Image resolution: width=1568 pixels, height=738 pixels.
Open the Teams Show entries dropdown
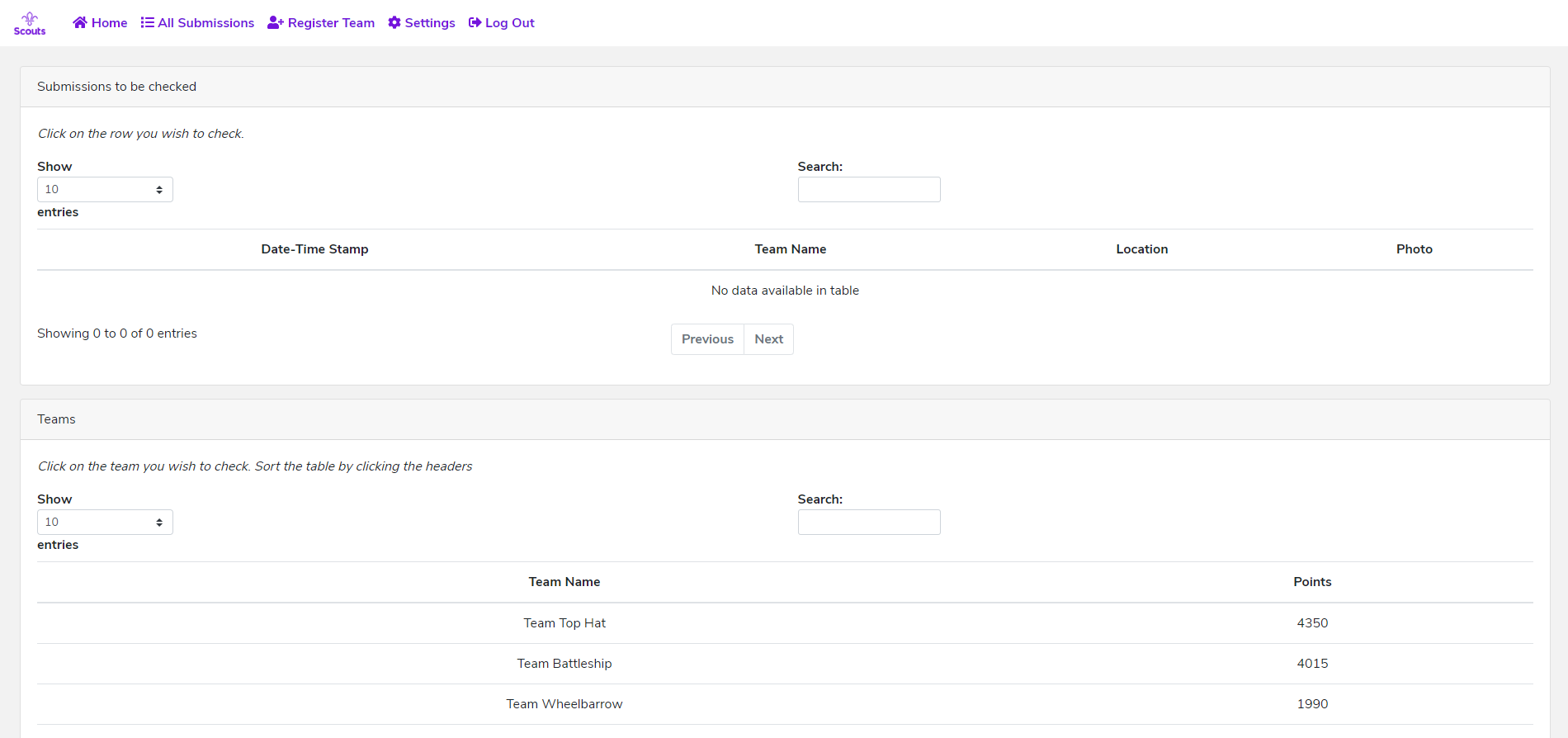pos(105,522)
